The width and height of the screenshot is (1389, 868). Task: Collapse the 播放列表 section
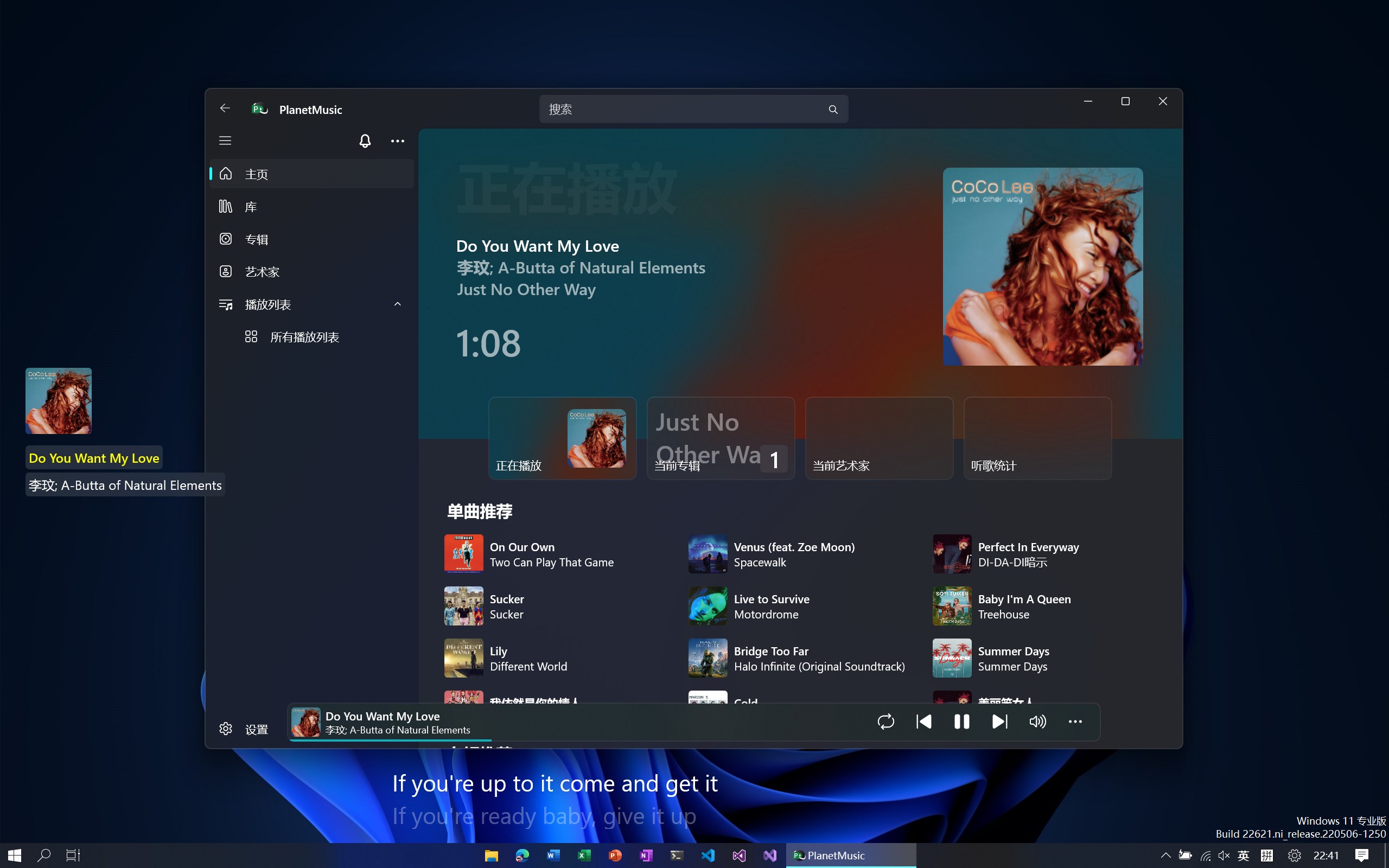pos(397,304)
